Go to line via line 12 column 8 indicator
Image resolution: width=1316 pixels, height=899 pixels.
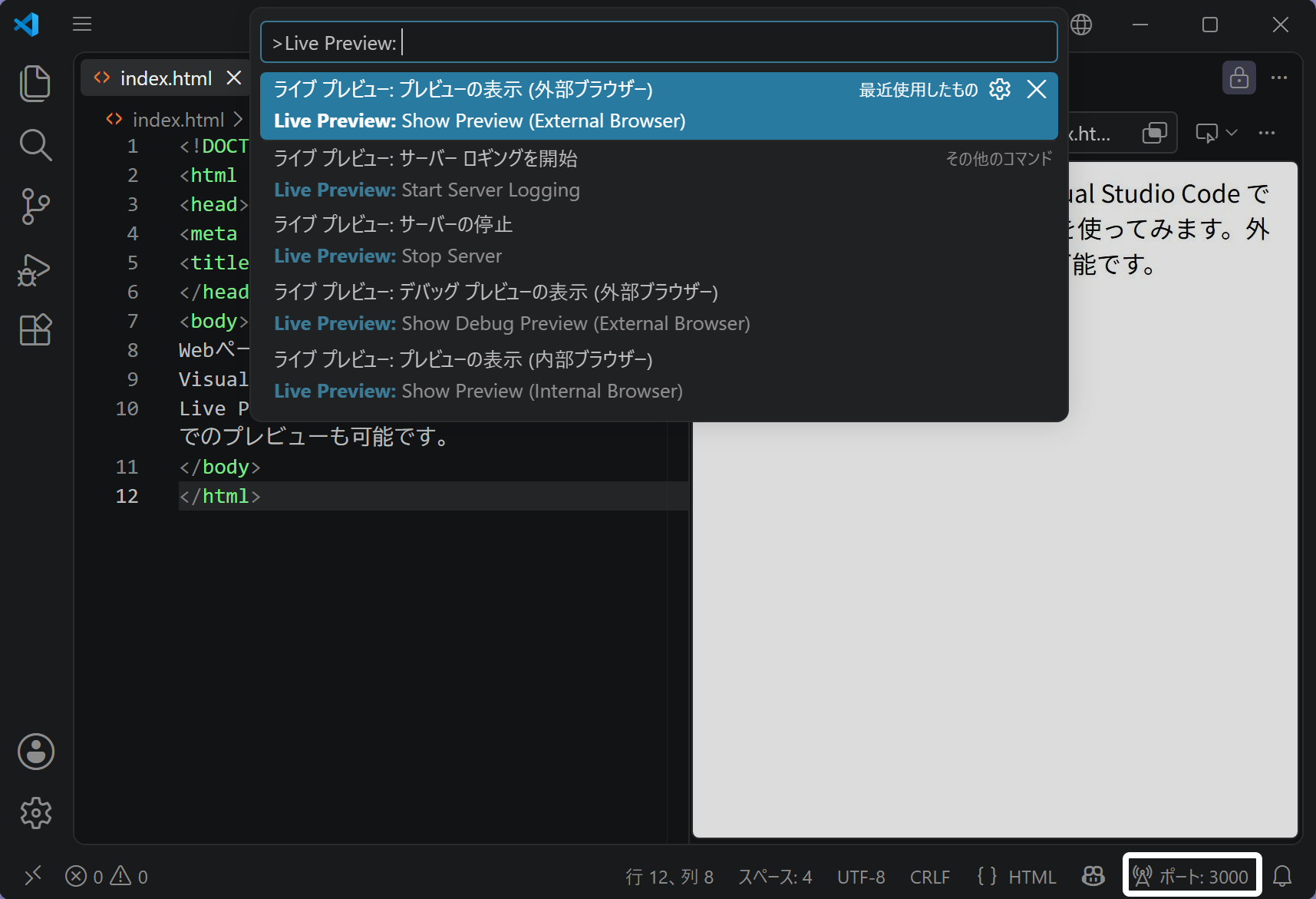pyautogui.click(x=669, y=877)
